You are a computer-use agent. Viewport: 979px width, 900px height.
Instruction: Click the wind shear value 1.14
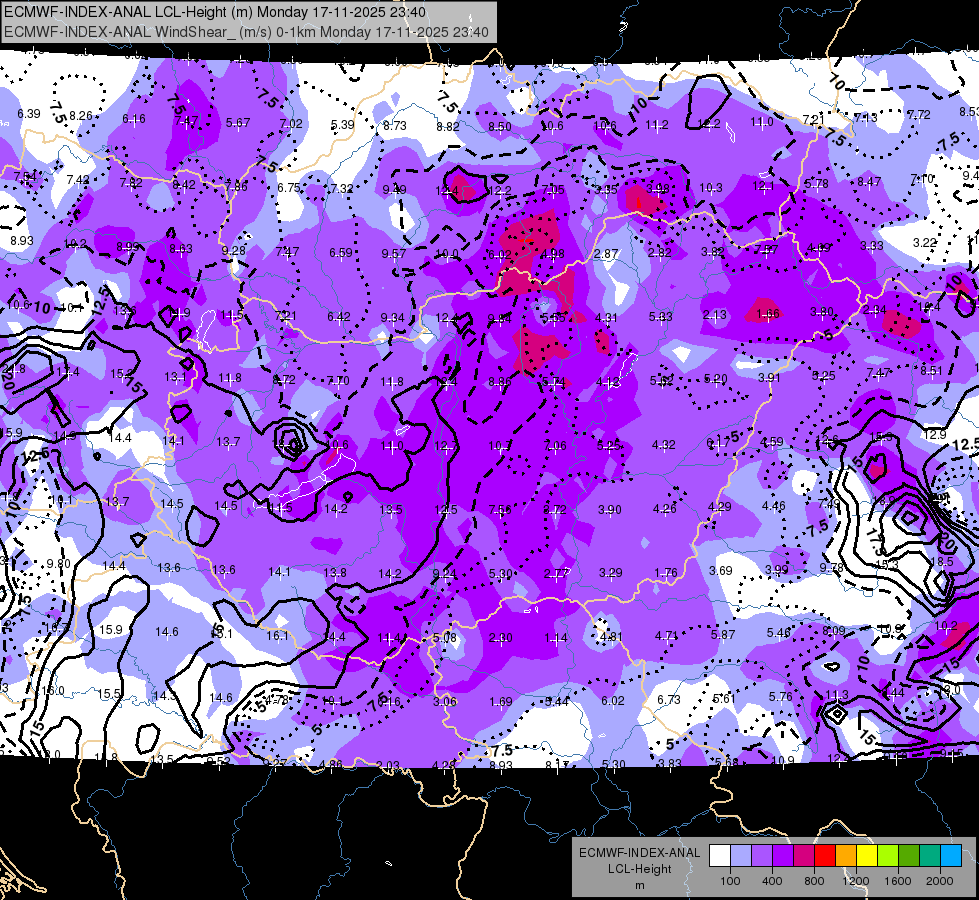(556, 638)
